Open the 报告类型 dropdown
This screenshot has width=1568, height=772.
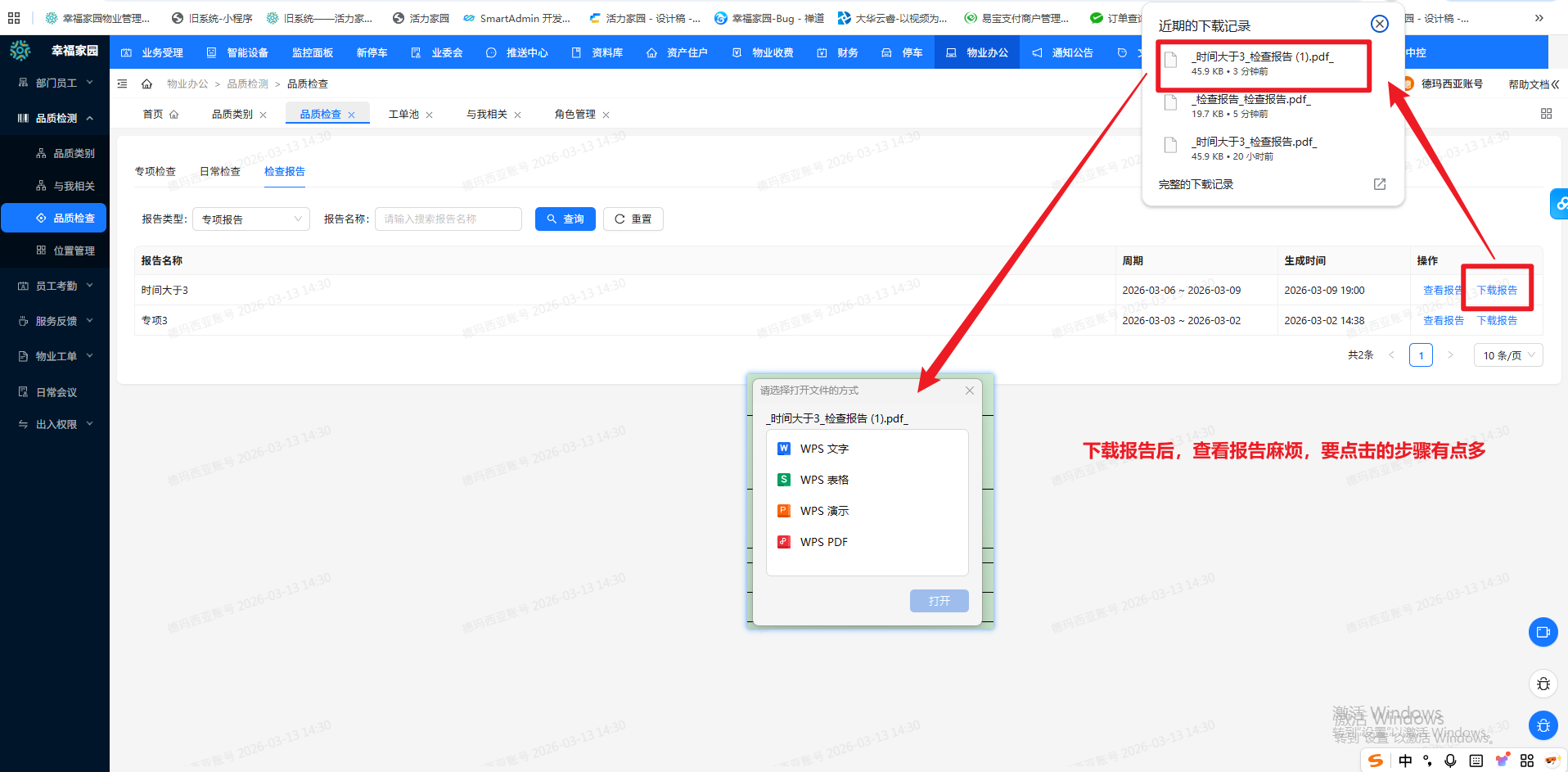tap(251, 219)
